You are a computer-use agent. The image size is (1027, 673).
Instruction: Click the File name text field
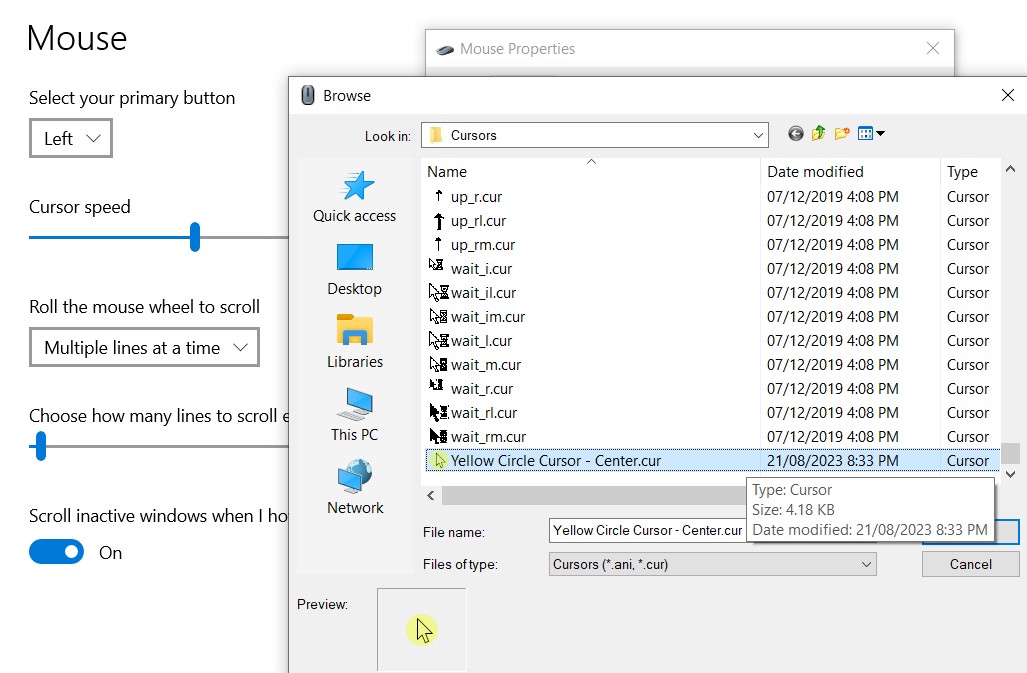pos(647,531)
